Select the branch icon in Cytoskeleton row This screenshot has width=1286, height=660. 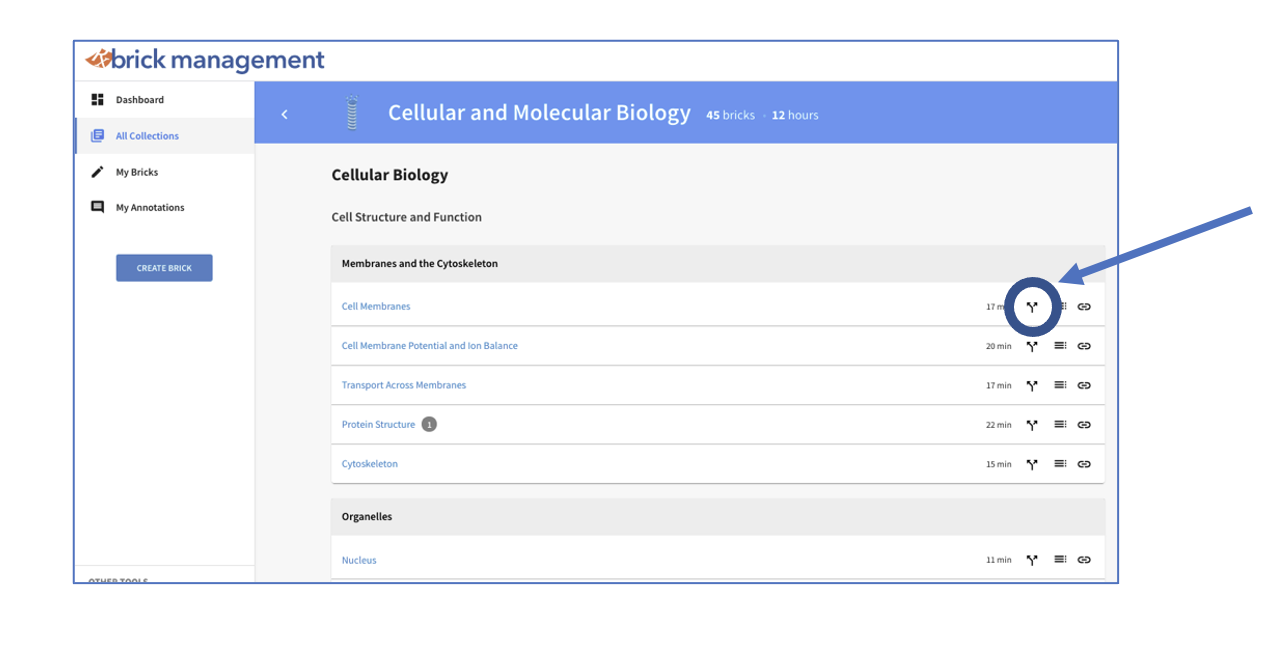[x=1032, y=464]
